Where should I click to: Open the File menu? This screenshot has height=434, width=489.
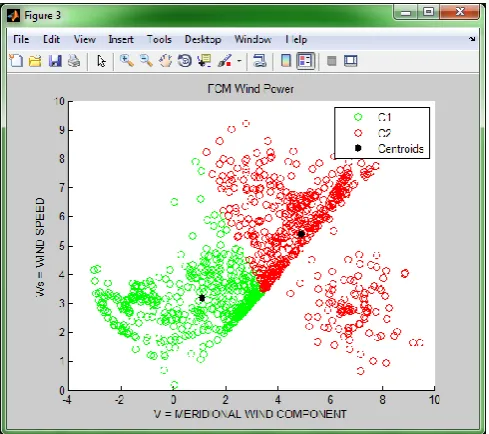point(21,39)
